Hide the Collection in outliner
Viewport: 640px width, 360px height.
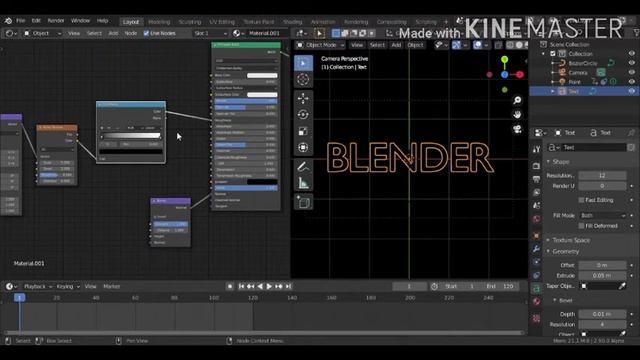click(631, 53)
